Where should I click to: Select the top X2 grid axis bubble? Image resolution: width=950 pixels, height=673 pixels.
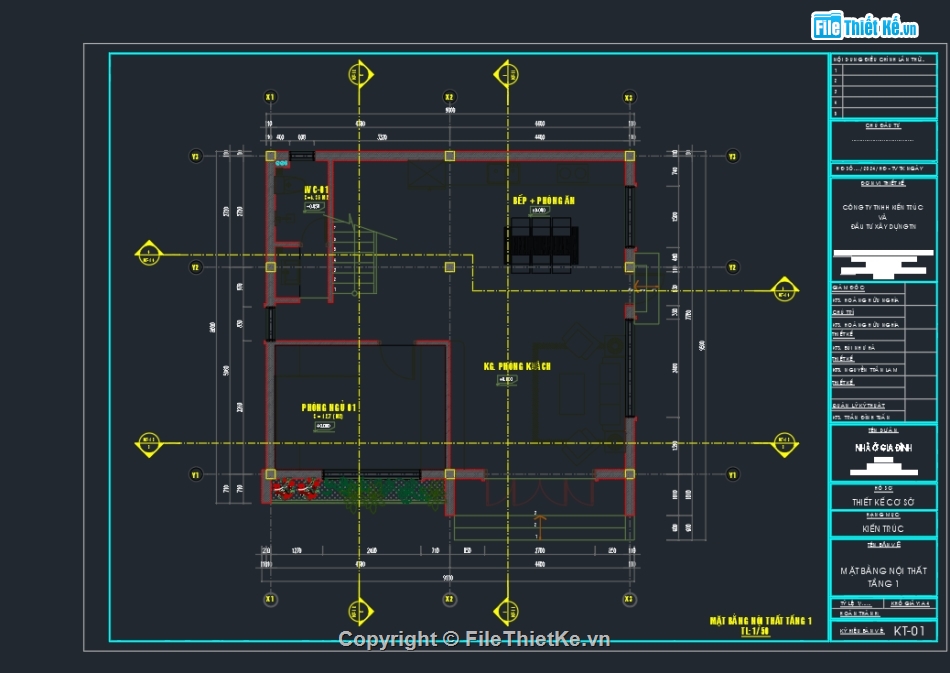click(450, 97)
